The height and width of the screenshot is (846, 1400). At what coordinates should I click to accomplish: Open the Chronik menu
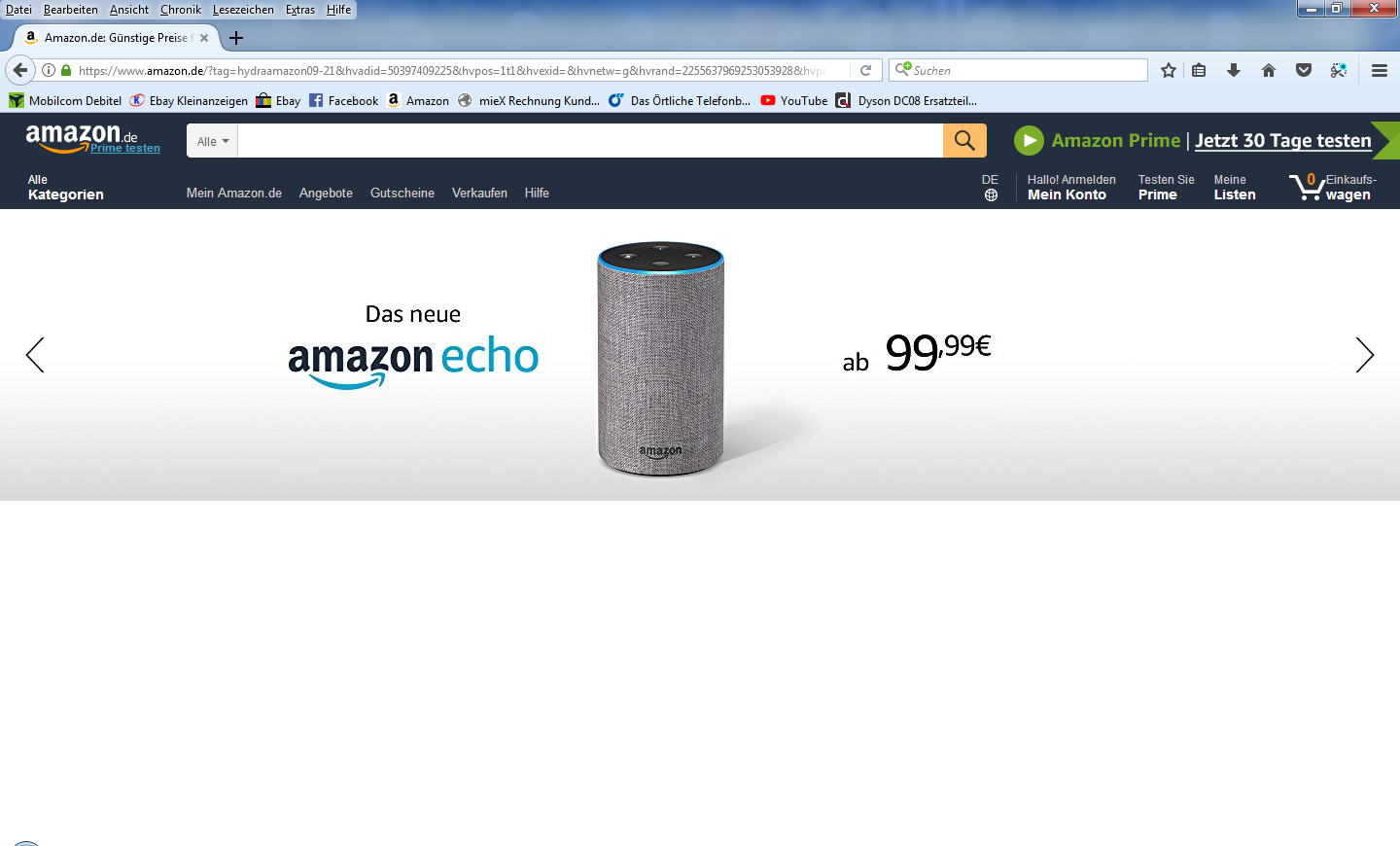click(x=181, y=10)
